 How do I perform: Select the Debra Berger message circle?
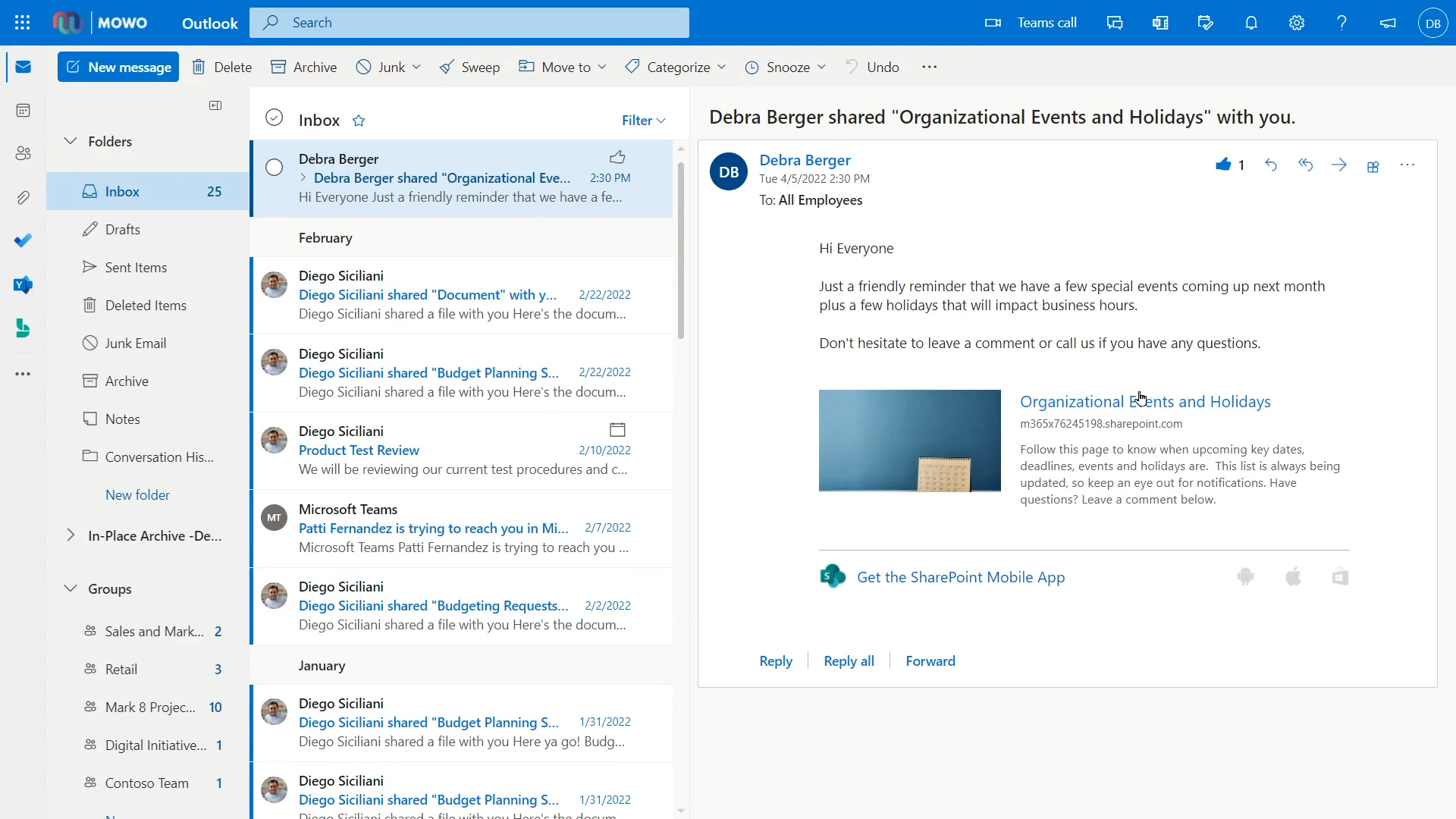click(x=274, y=167)
